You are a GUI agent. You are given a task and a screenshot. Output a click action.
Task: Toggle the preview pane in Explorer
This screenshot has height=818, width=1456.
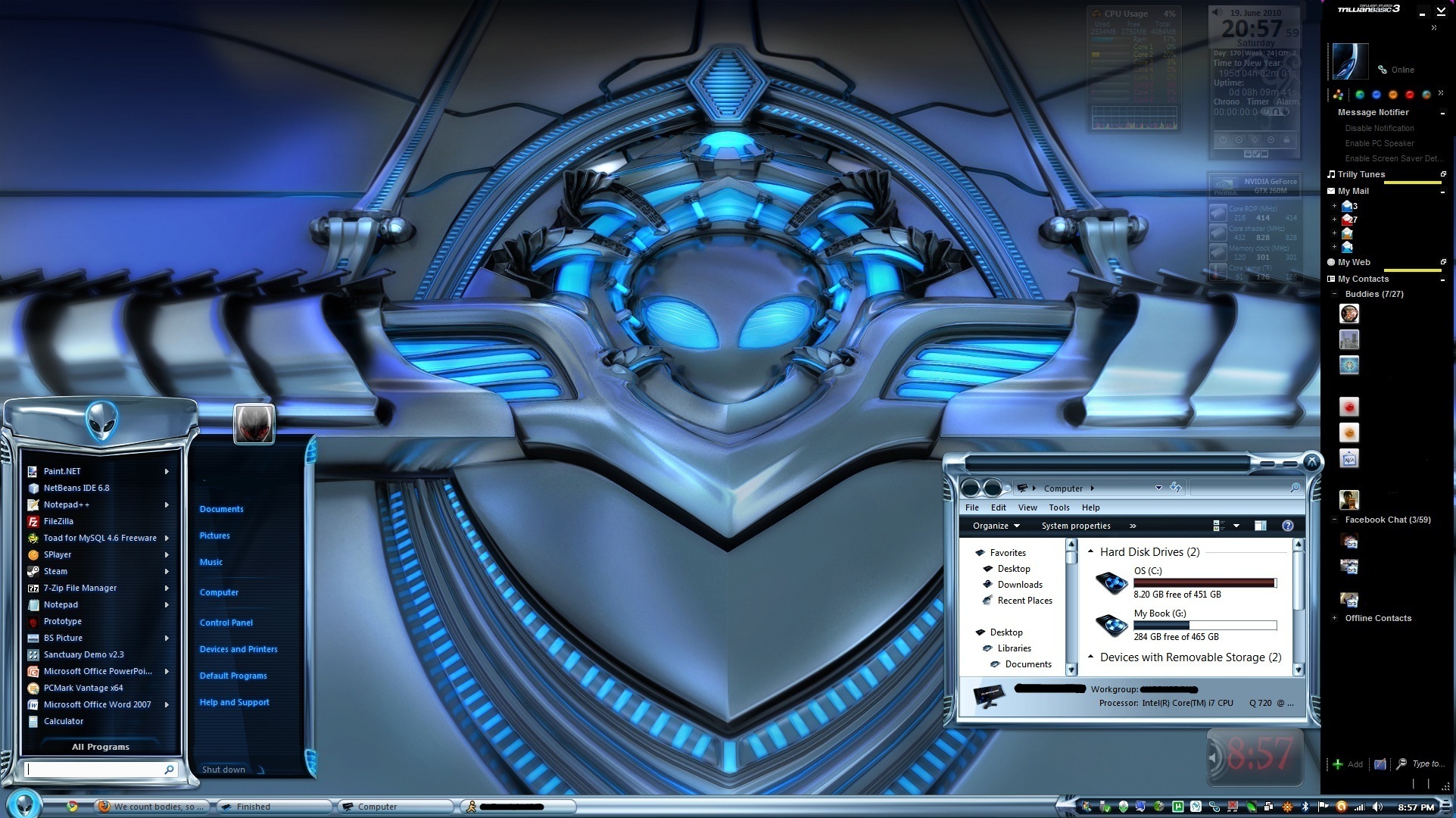1261,526
